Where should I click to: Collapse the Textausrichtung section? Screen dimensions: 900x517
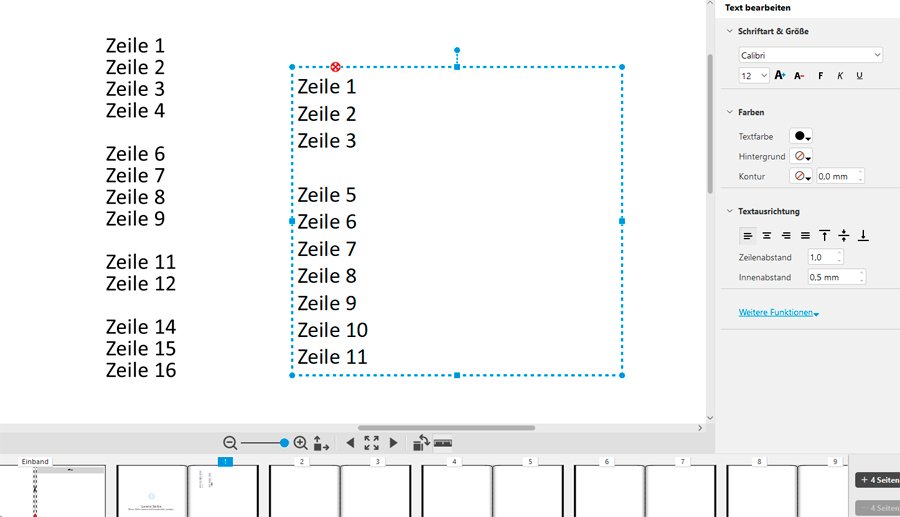click(729, 212)
